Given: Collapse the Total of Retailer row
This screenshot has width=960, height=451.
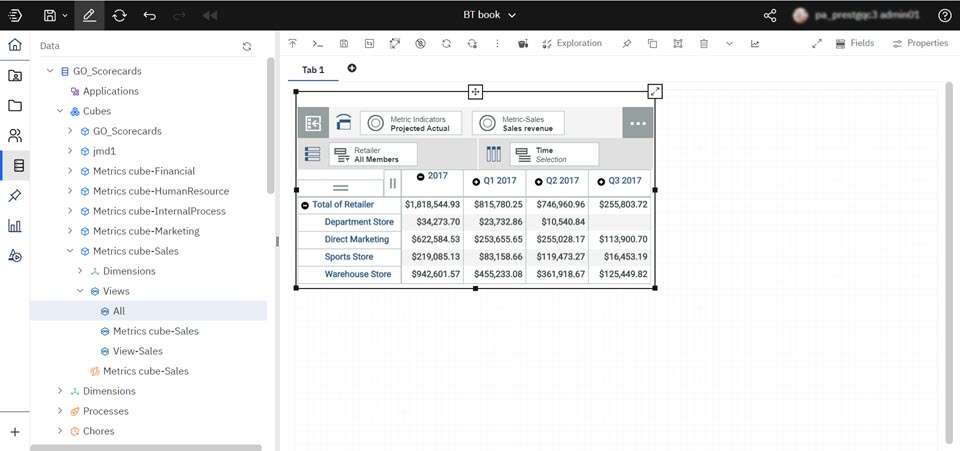Looking at the screenshot, I should (305, 205).
